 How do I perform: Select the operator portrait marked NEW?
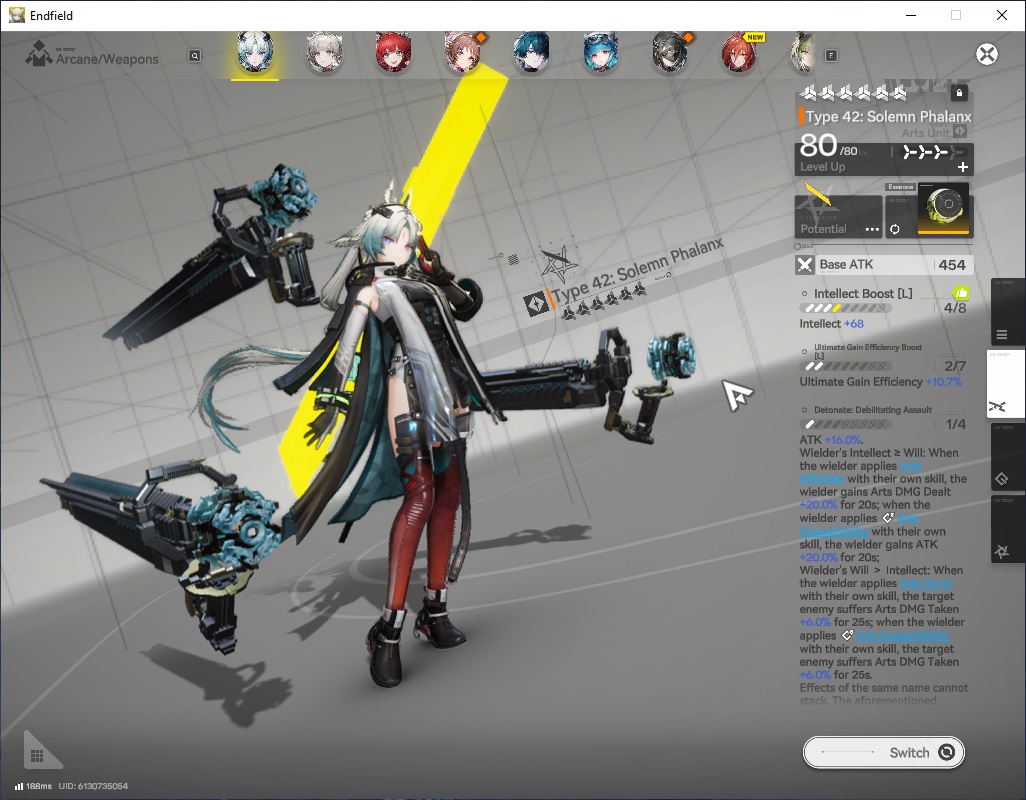(x=740, y=52)
